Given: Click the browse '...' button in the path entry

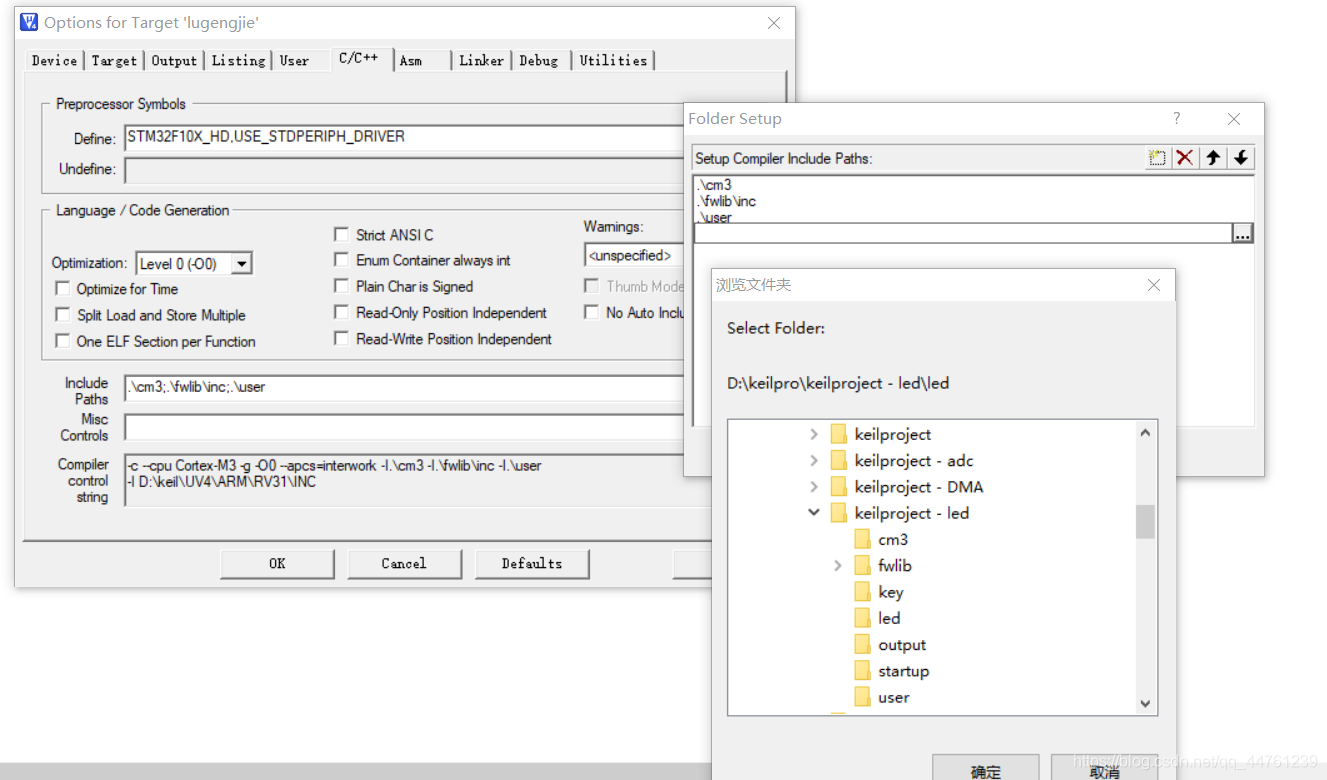Looking at the screenshot, I should pos(1242,233).
